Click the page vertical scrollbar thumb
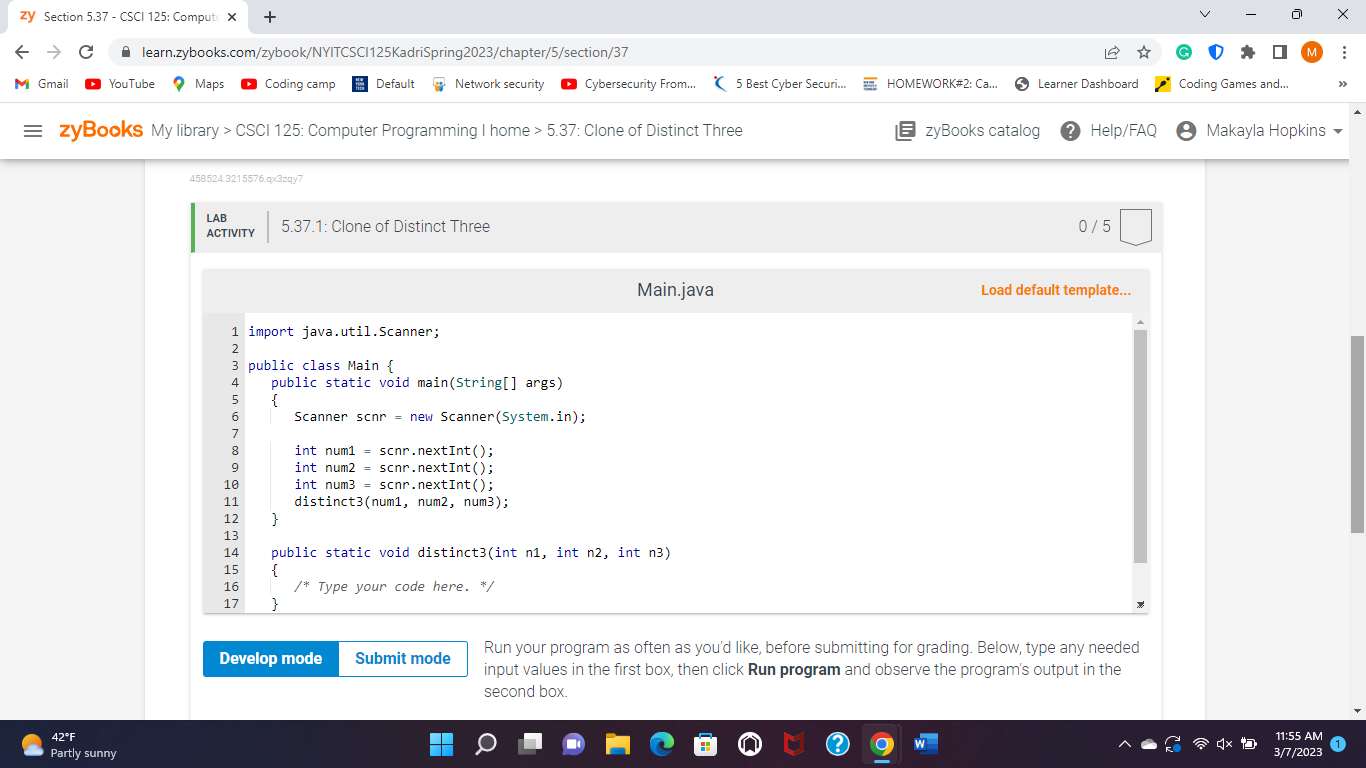 (1358, 434)
